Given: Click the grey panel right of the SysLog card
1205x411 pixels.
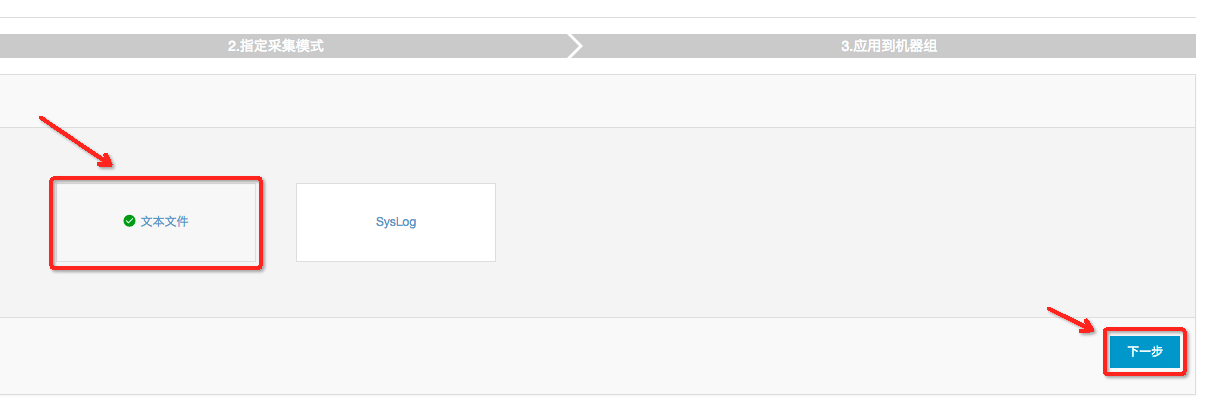Looking at the screenshot, I should (800, 222).
